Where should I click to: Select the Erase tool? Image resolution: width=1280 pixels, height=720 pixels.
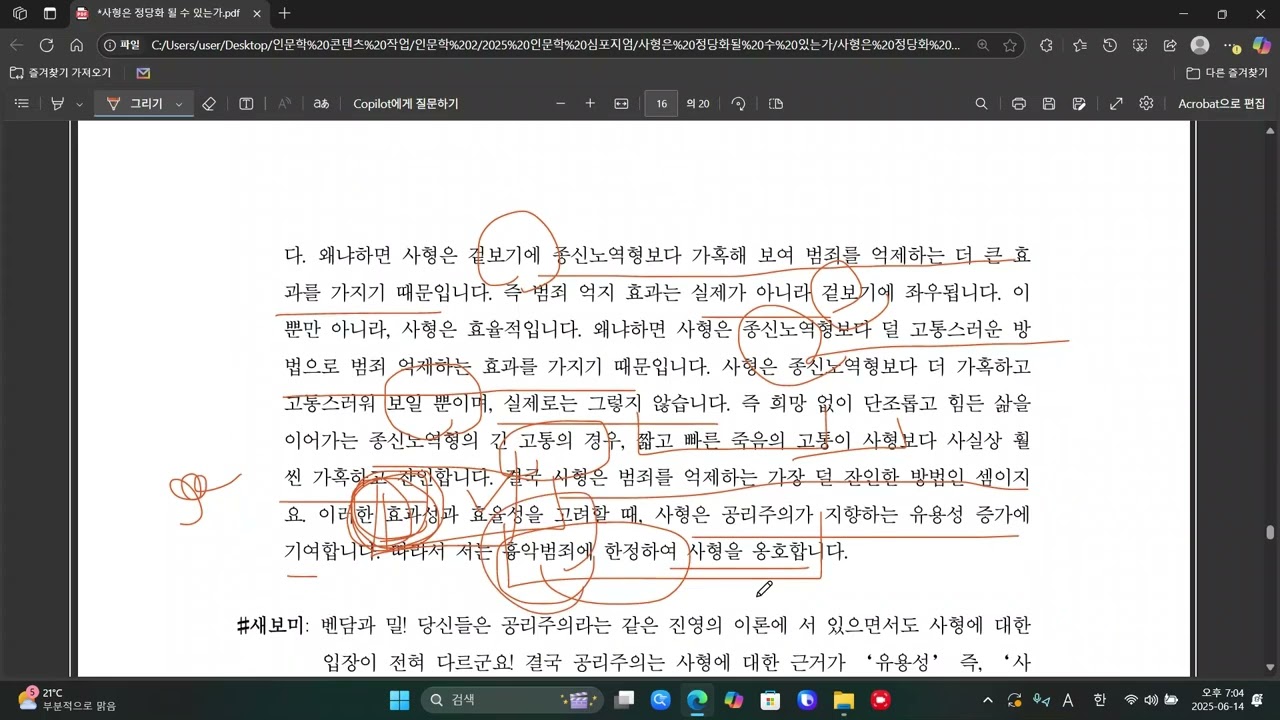click(209, 103)
